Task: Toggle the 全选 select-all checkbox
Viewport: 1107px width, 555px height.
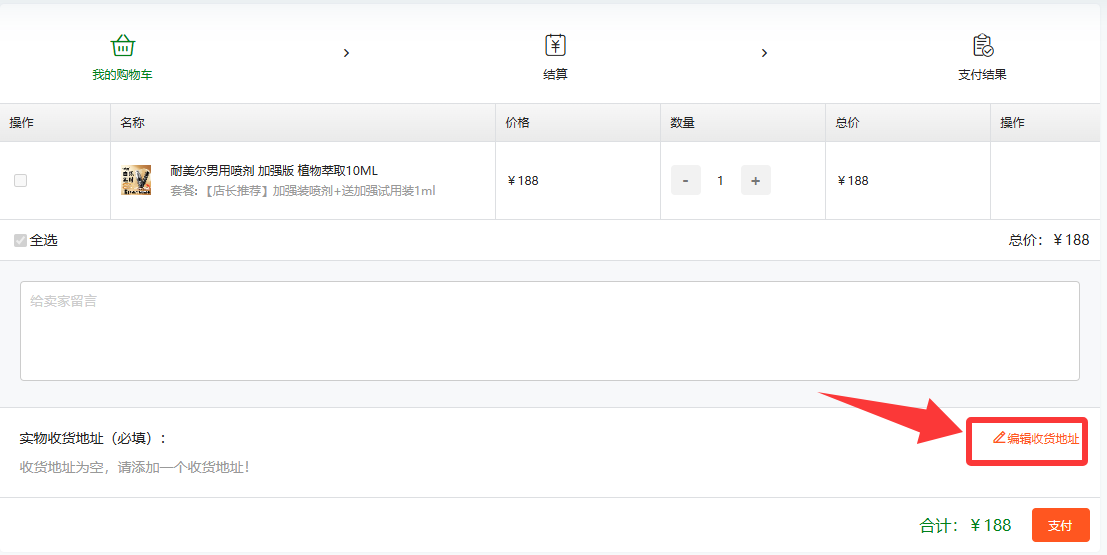Action: coord(20,240)
